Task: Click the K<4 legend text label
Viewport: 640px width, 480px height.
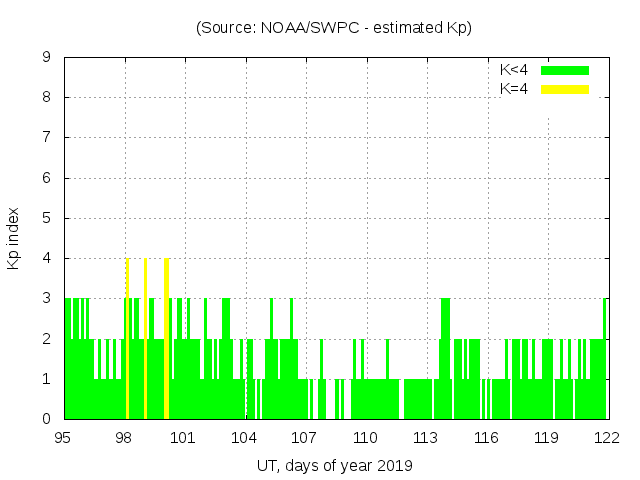Action: (x=514, y=70)
